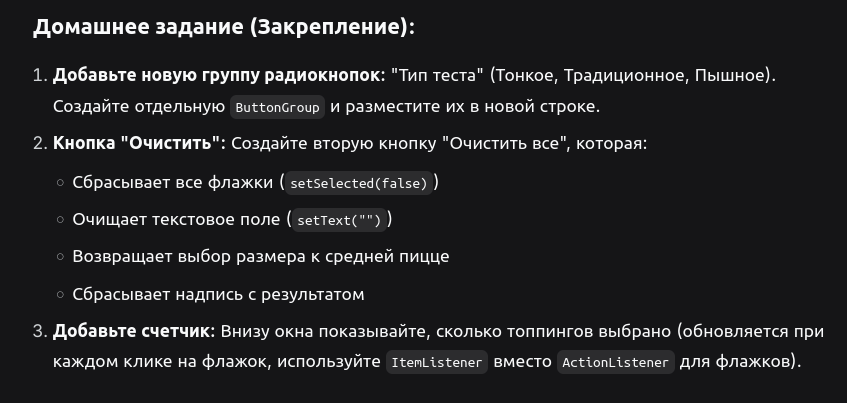Click the ActionListener code snippet

(616, 362)
